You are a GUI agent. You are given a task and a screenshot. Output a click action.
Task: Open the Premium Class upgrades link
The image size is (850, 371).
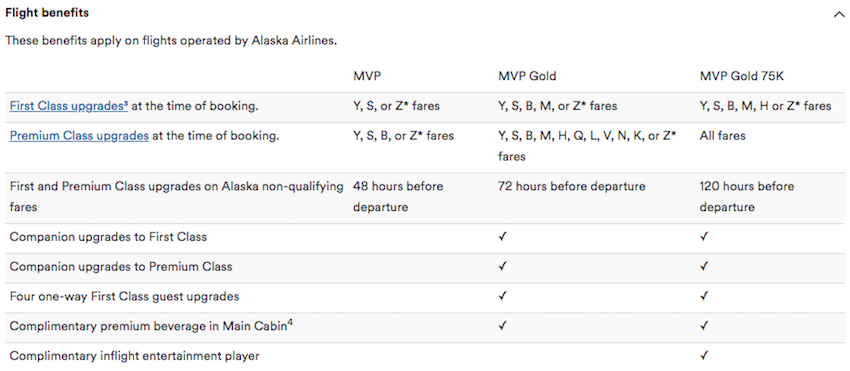coord(79,136)
